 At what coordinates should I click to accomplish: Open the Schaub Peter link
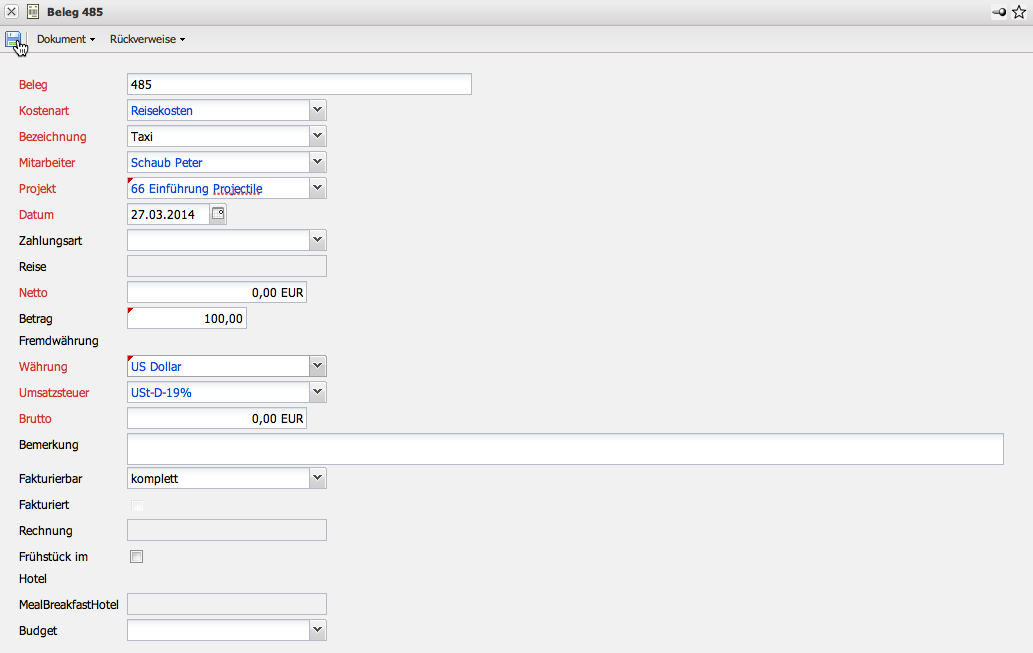[x=167, y=163]
